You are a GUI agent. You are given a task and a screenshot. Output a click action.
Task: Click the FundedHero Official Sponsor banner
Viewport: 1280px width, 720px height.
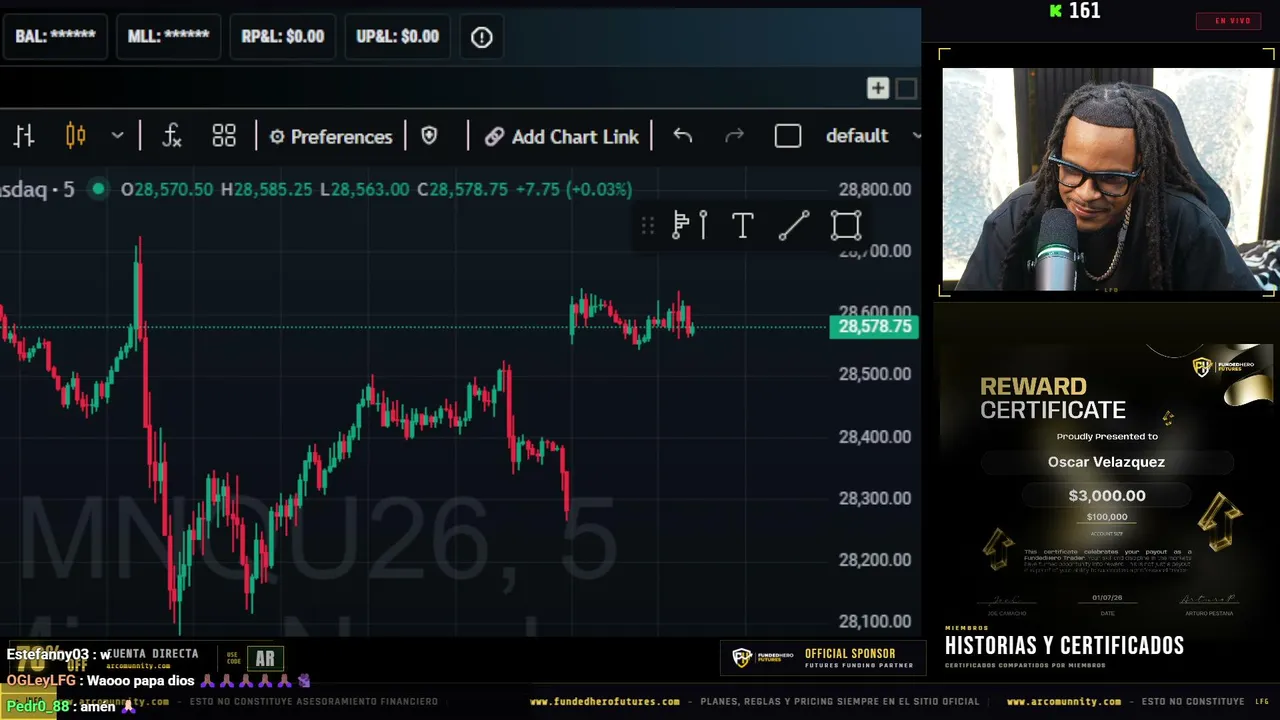[x=822, y=657]
